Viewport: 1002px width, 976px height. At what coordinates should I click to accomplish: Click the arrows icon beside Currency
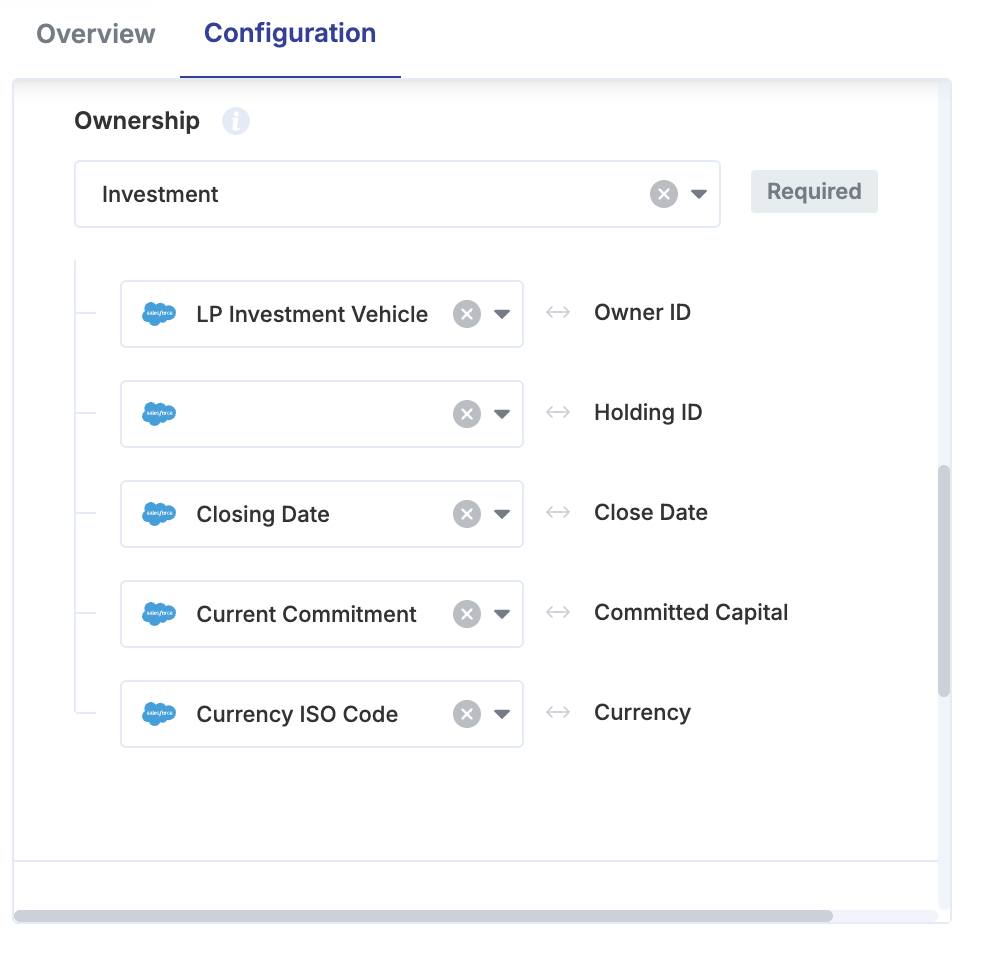558,712
